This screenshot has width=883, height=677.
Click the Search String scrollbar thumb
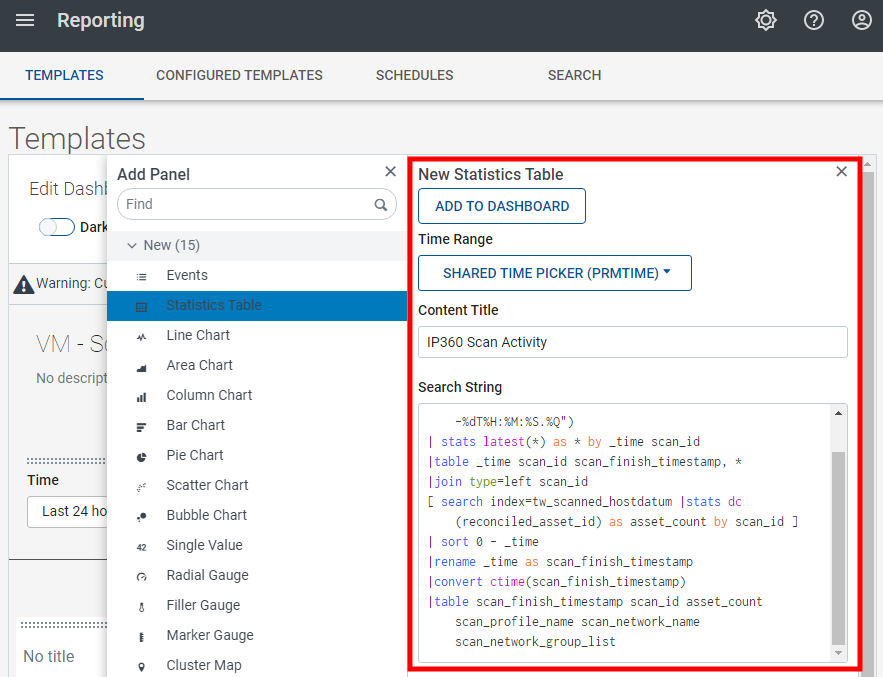[839, 547]
